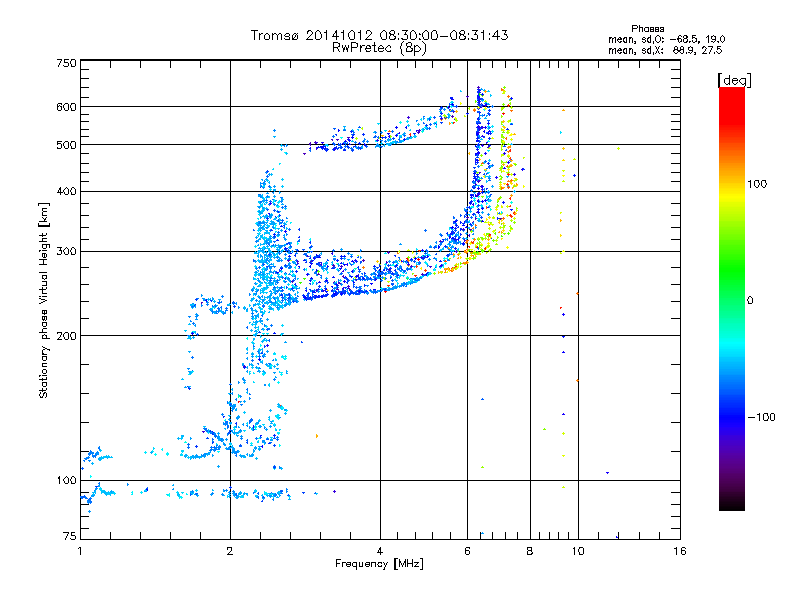Click the Frequency [MHz] axis label

pyautogui.click(x=379, y=564)
